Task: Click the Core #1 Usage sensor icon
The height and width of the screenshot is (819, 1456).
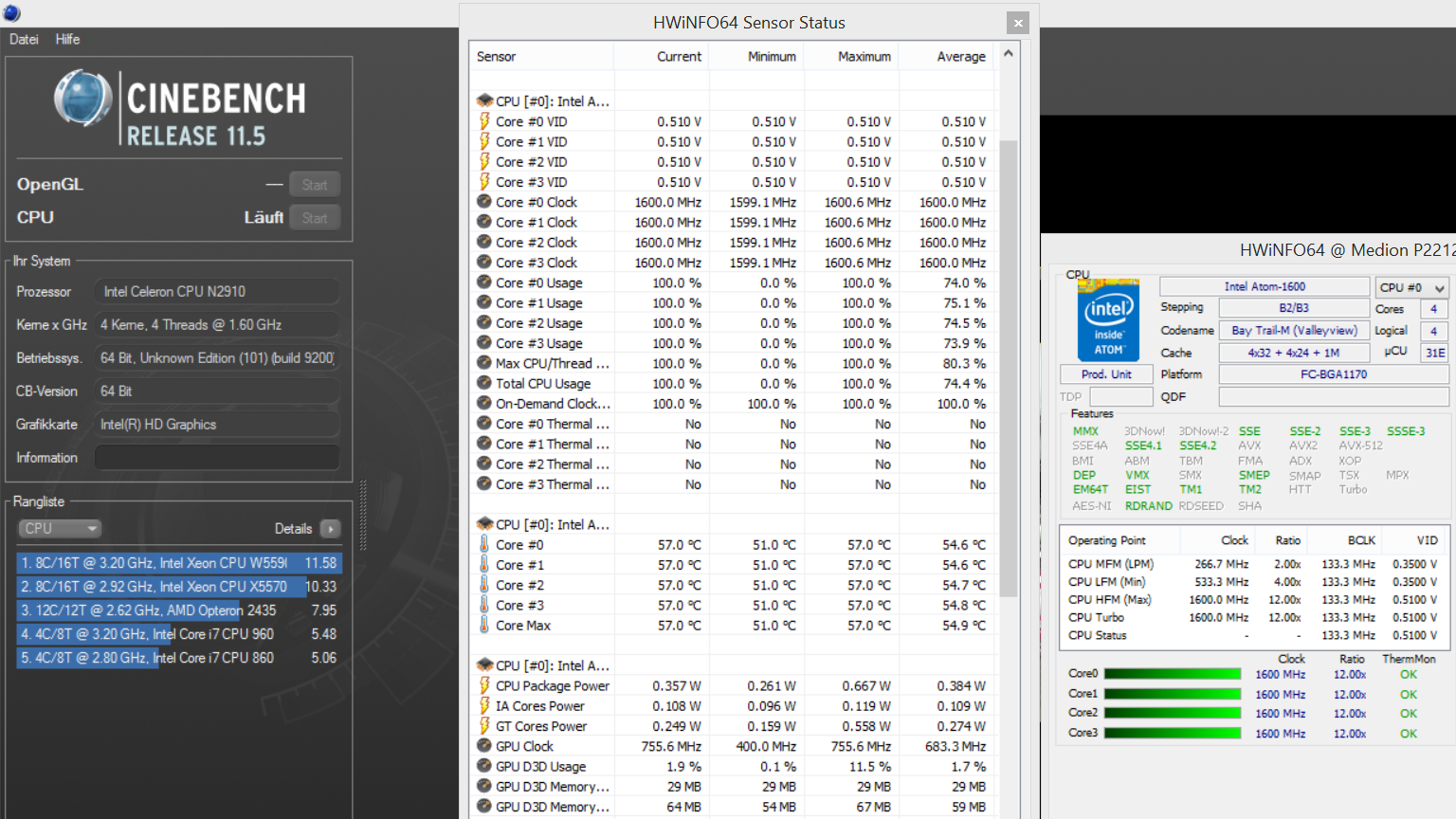Action: point(484,302)
